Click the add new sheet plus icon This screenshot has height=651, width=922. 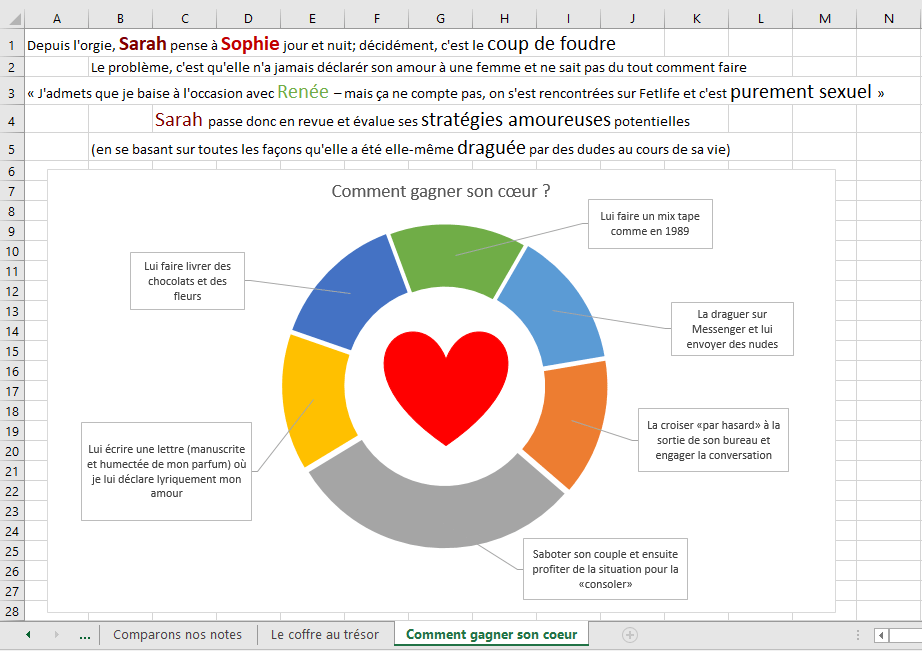pos(630,635)
